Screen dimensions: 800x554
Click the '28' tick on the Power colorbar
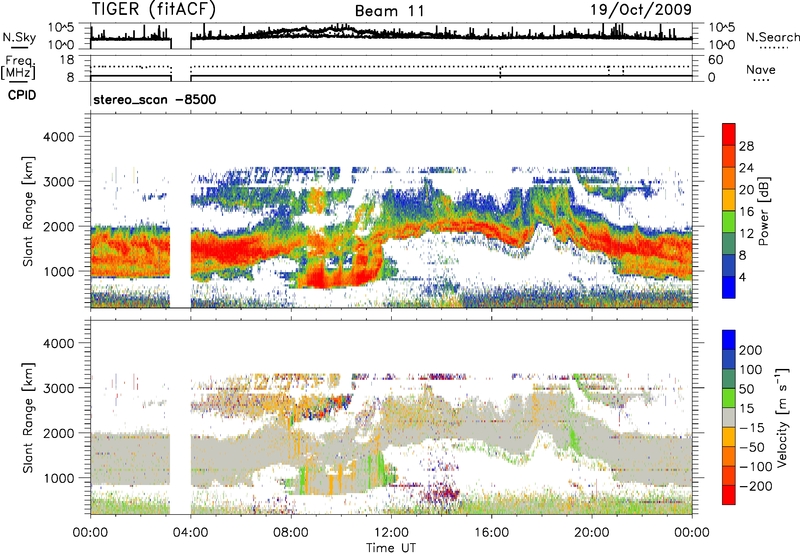(746, 146)
